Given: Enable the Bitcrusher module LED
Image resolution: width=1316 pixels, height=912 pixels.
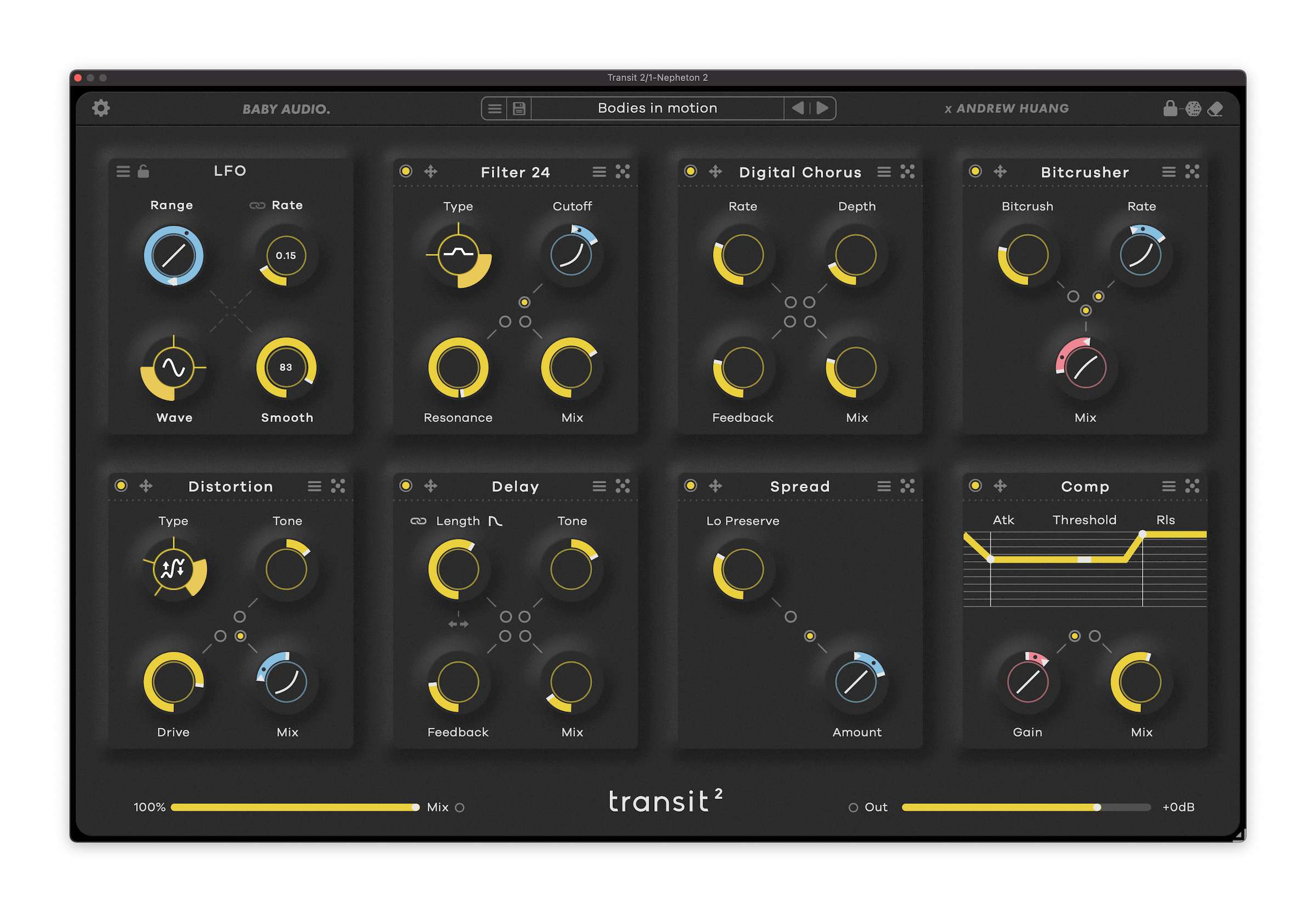Looking at the screenshot, I should [975, 172].
